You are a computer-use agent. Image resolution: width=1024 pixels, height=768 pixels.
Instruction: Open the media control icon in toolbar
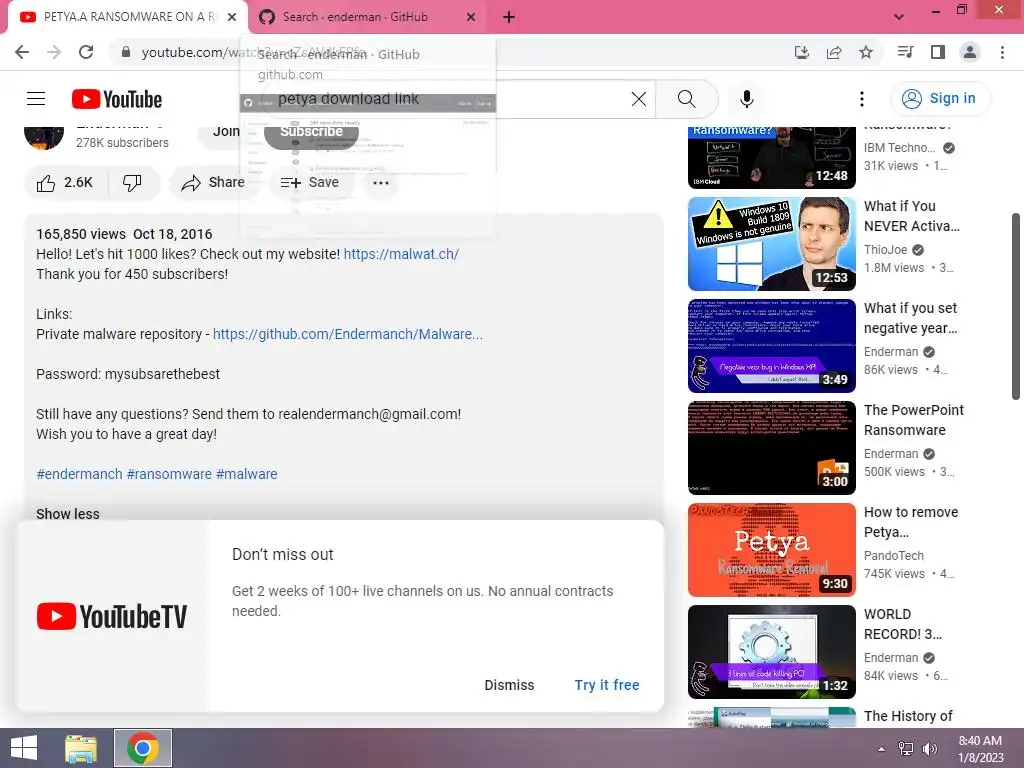(905, 52)
